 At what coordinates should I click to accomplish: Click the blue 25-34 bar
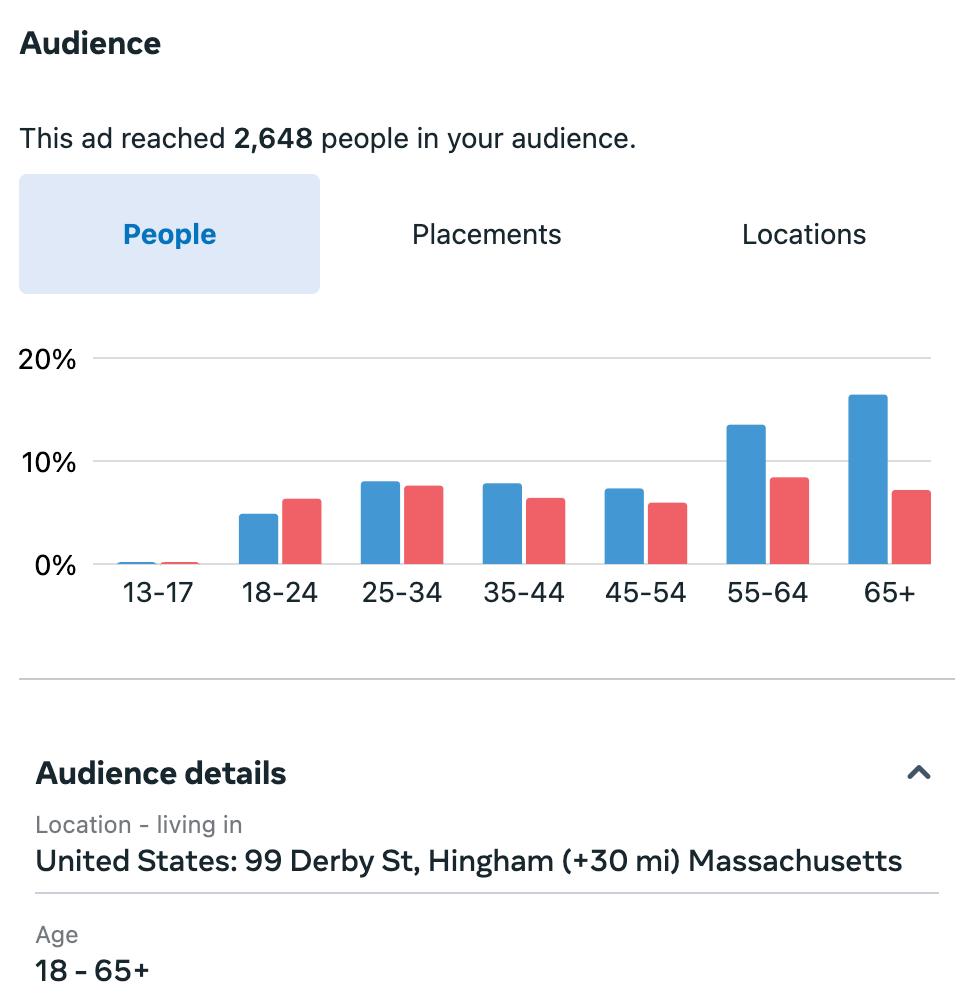[x=380, y=523]
